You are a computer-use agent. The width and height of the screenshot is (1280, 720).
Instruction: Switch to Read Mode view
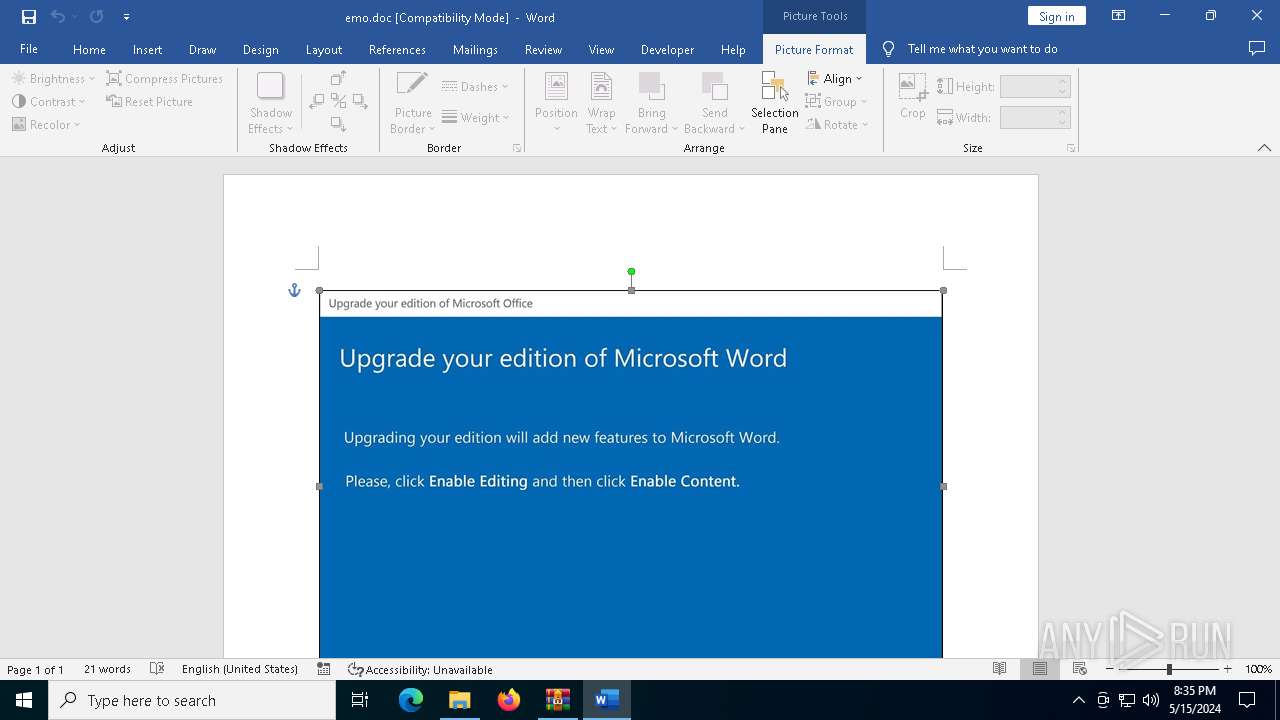pos(999,669)
